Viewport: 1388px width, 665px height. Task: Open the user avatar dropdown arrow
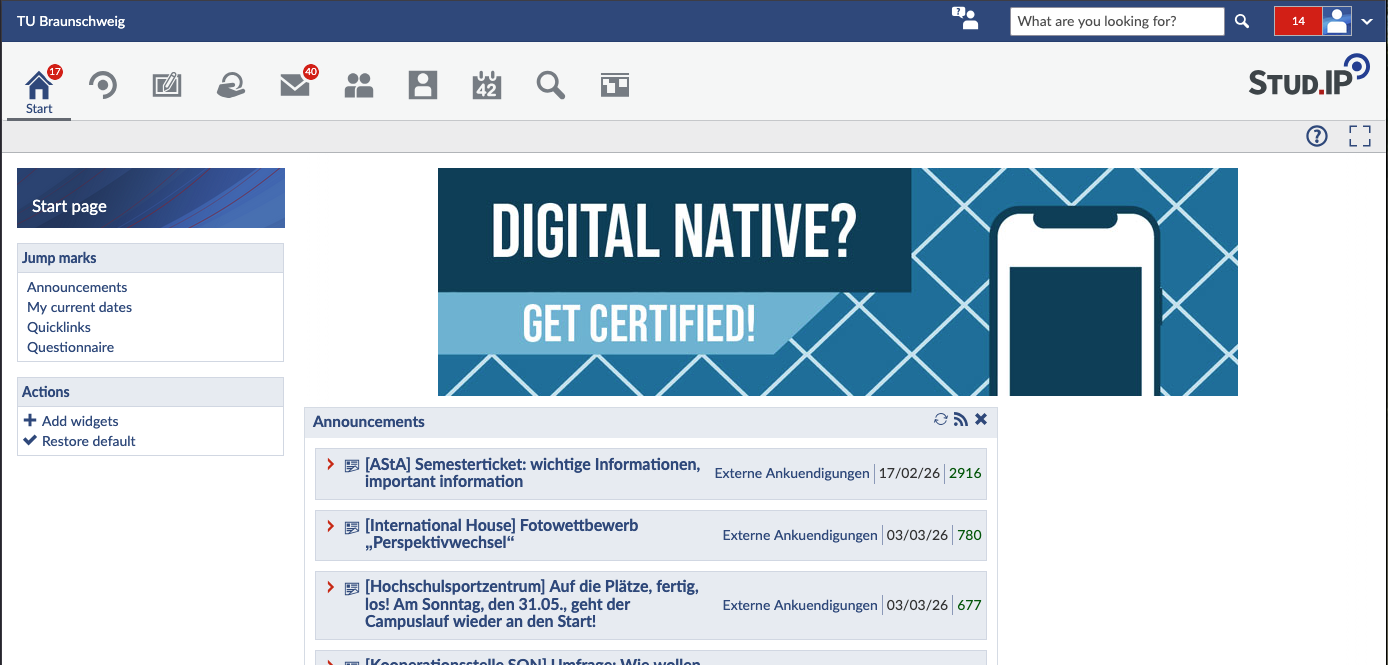[1367, 21]
